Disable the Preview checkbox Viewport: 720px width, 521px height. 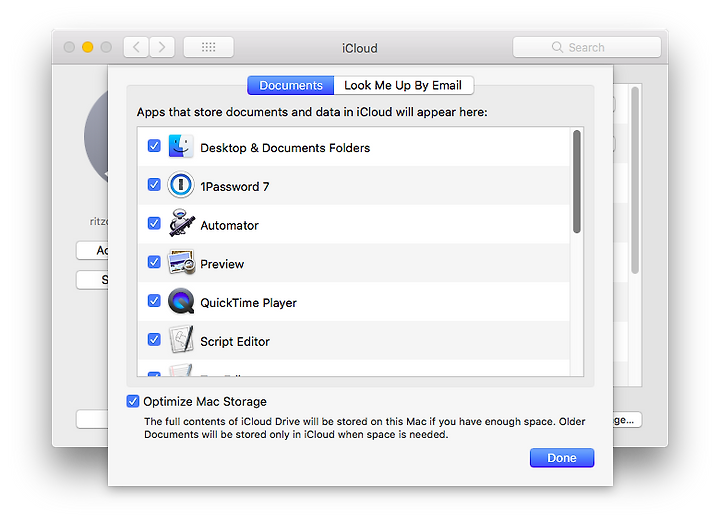[154, 262]
